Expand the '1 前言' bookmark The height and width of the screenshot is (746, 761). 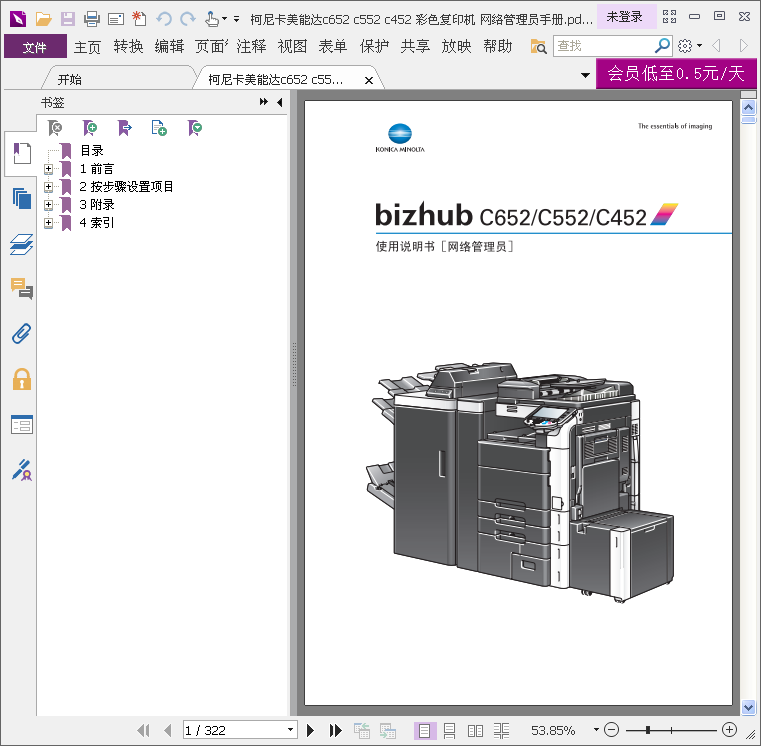(48, 169)
